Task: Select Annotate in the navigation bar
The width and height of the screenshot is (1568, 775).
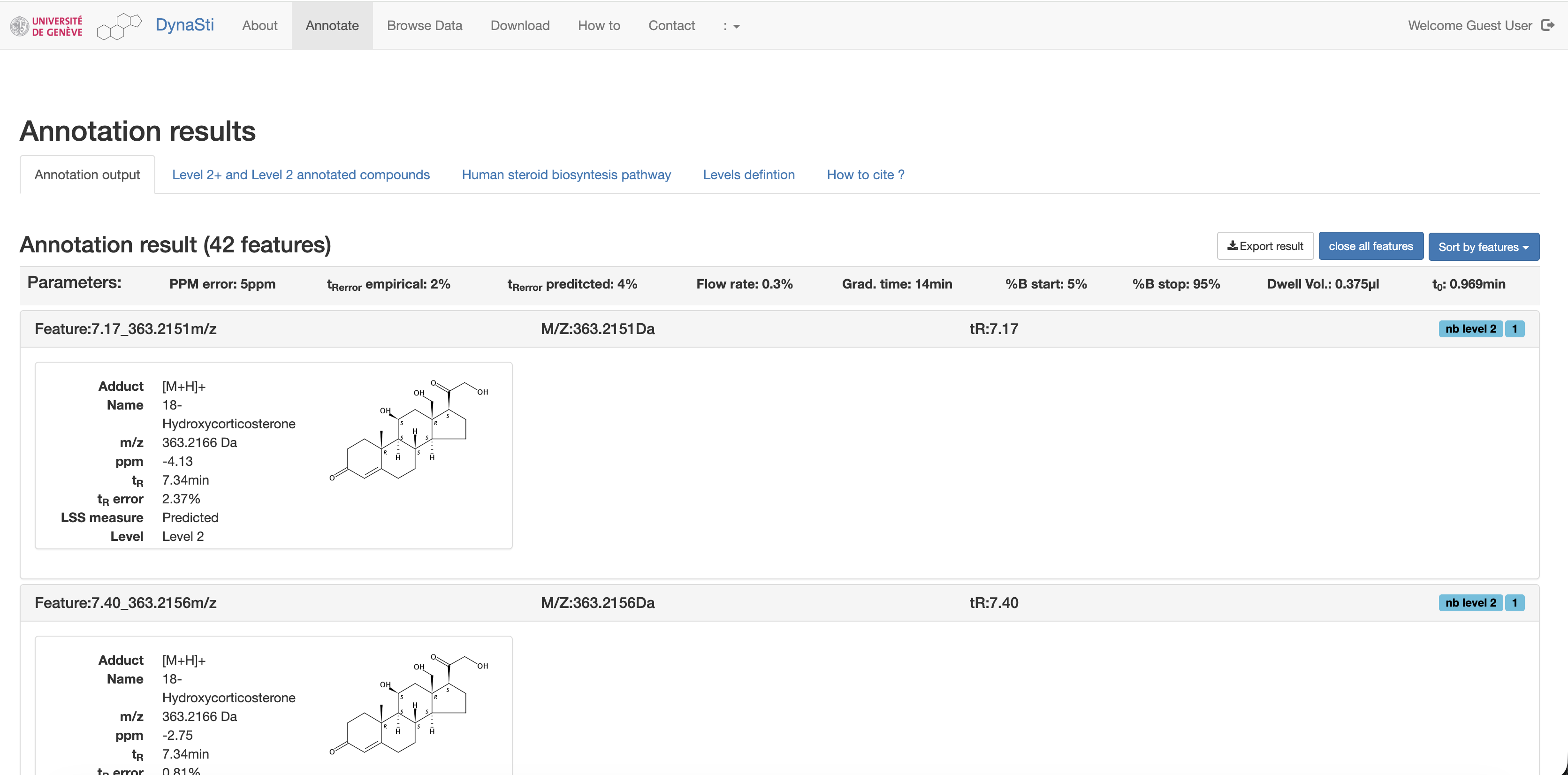Action: tap(332, 26)
